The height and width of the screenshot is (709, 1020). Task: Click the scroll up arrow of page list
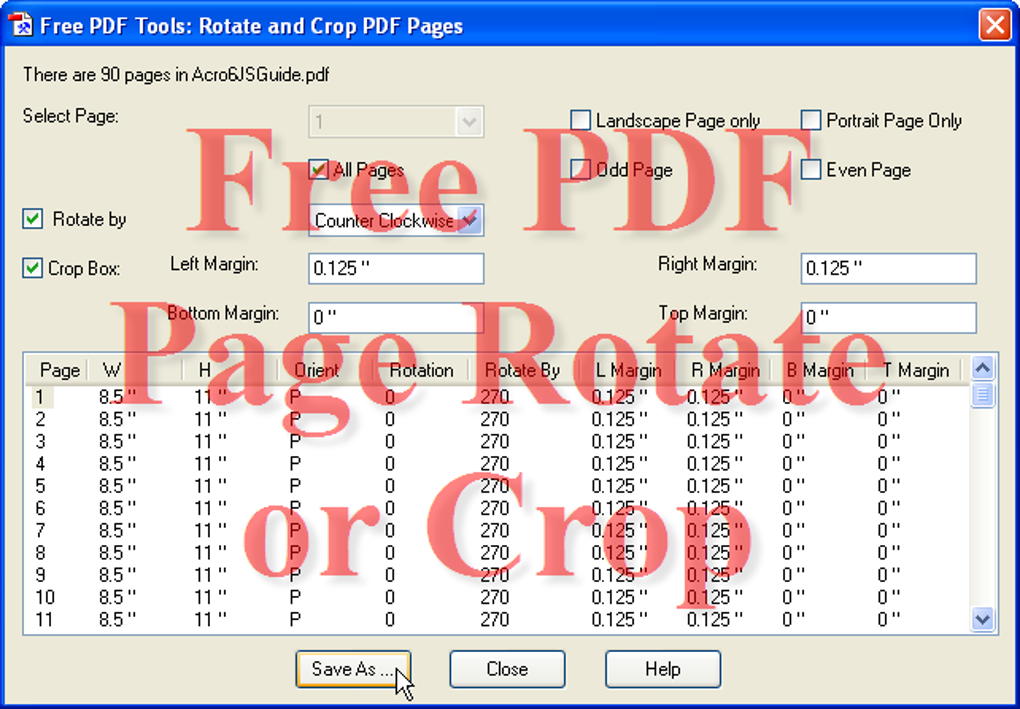click(982, 368)
